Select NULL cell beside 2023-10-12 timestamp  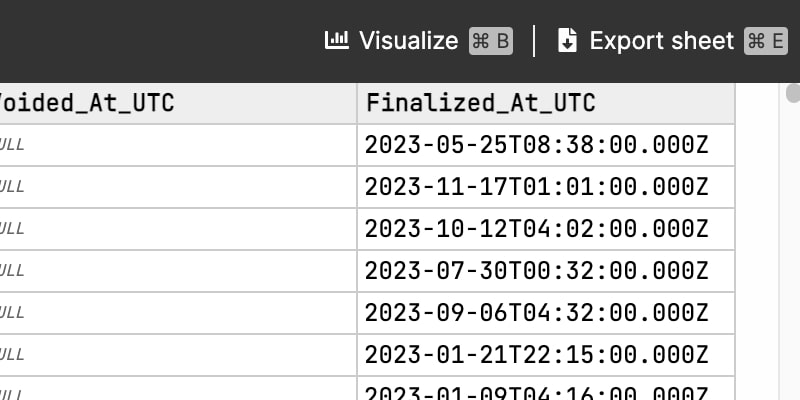pyautogui.click(x=178, y=229)
